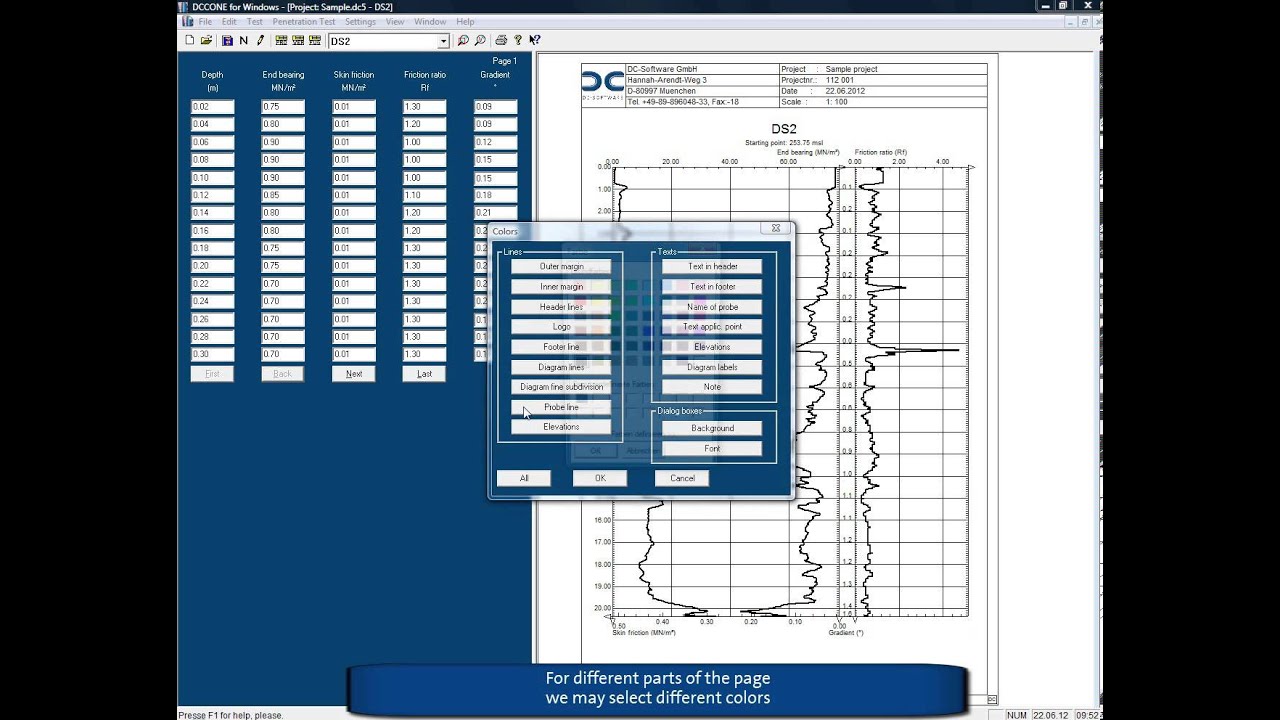Open the Window menu
The width and height of the screenshot is (1280, 720).
(430, 22)
